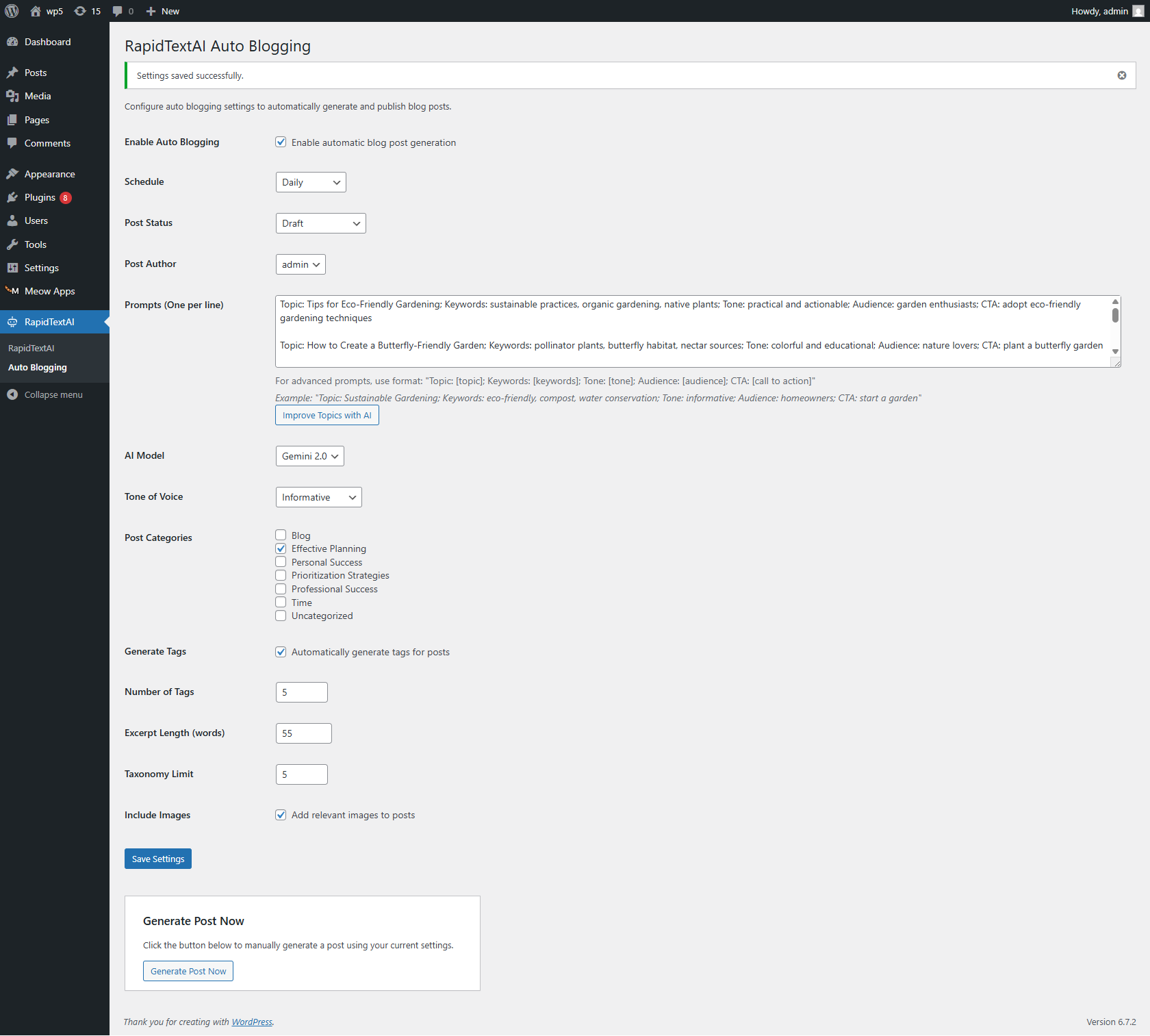Screen dimensions: 1150x1036
Task: Click the Plugins plug icon
Action: 12,197
